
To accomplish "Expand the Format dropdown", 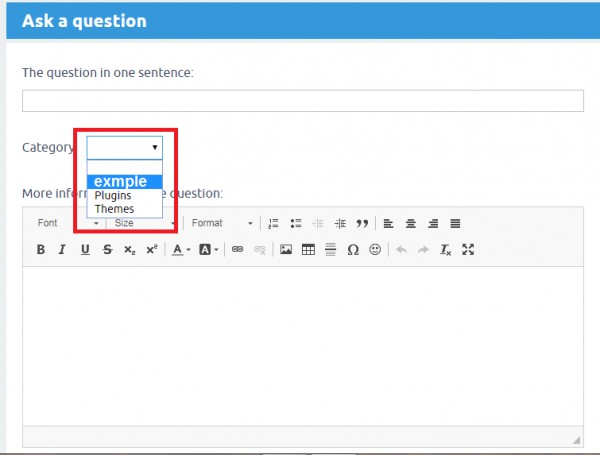I will point(222,223).
